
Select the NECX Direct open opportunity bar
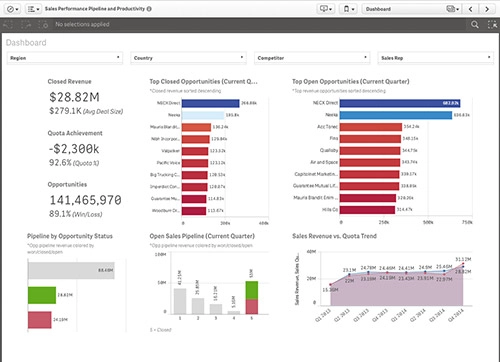[x=400, y=103]
